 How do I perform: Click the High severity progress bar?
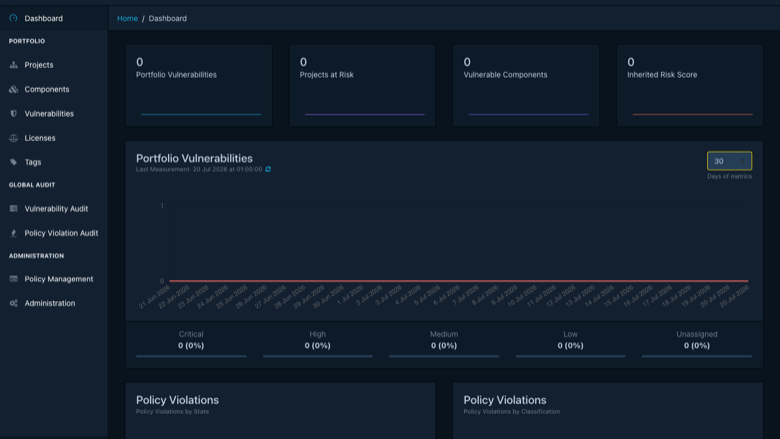tap(317, 356)
